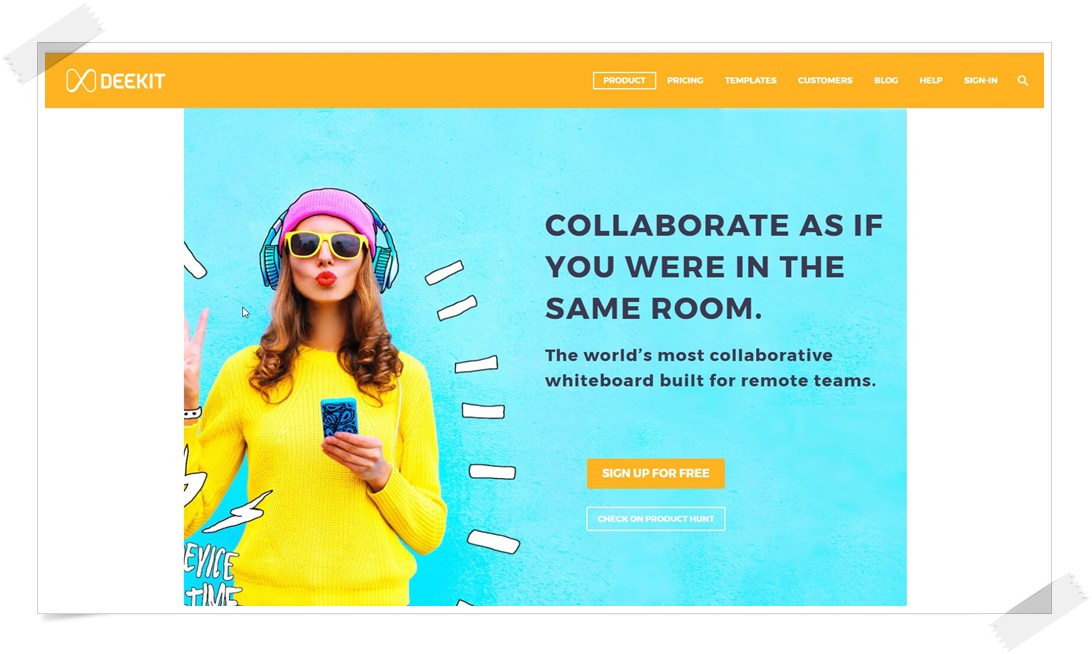Click the doodled lightning bolt drawing
Image resolution: width=1092 pixels, height=654 pixels.
(238, 513)
